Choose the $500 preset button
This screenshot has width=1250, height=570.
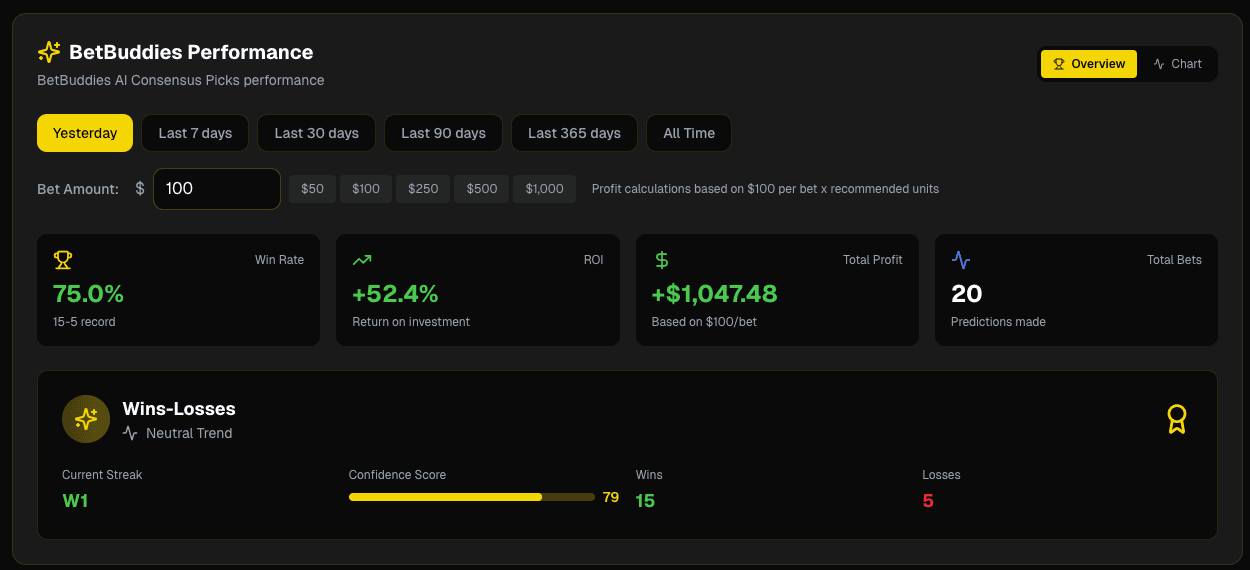click(x=481, y=189)
